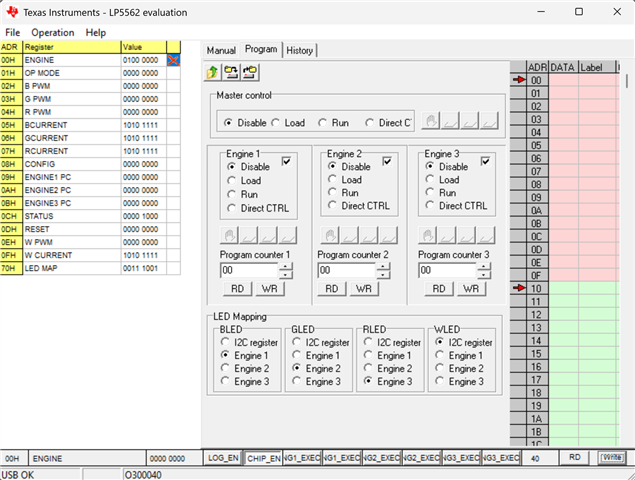Toggle the LOG_EN bit button
This screenshot has height=480, width=635.
click(223, 458)
